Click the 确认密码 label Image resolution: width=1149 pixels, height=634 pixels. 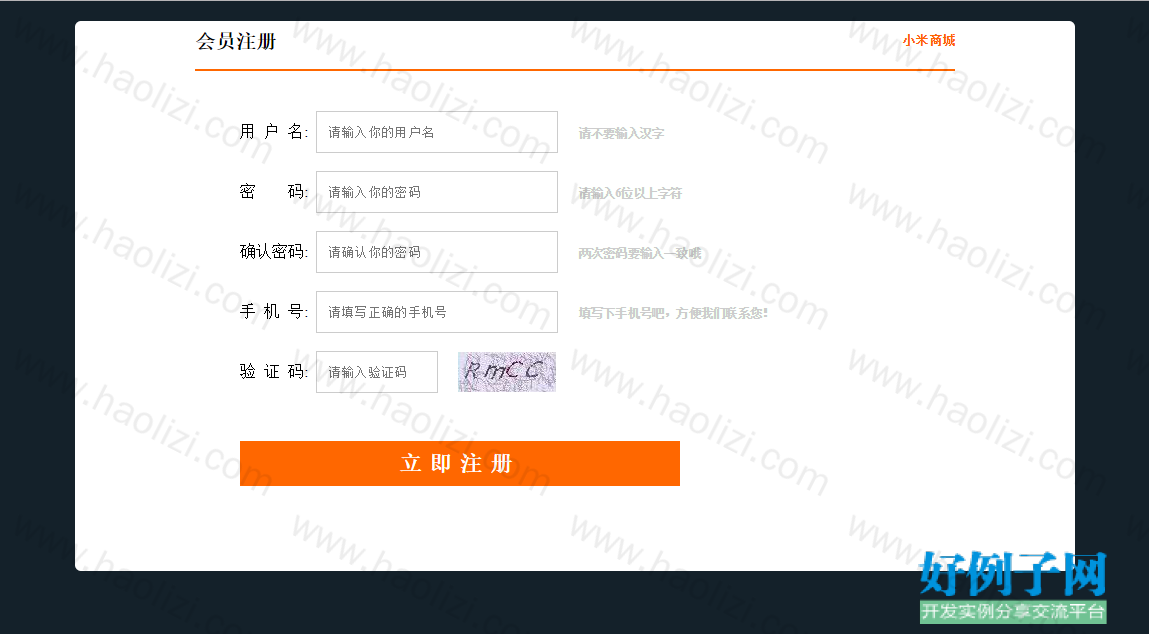(273, 252)
